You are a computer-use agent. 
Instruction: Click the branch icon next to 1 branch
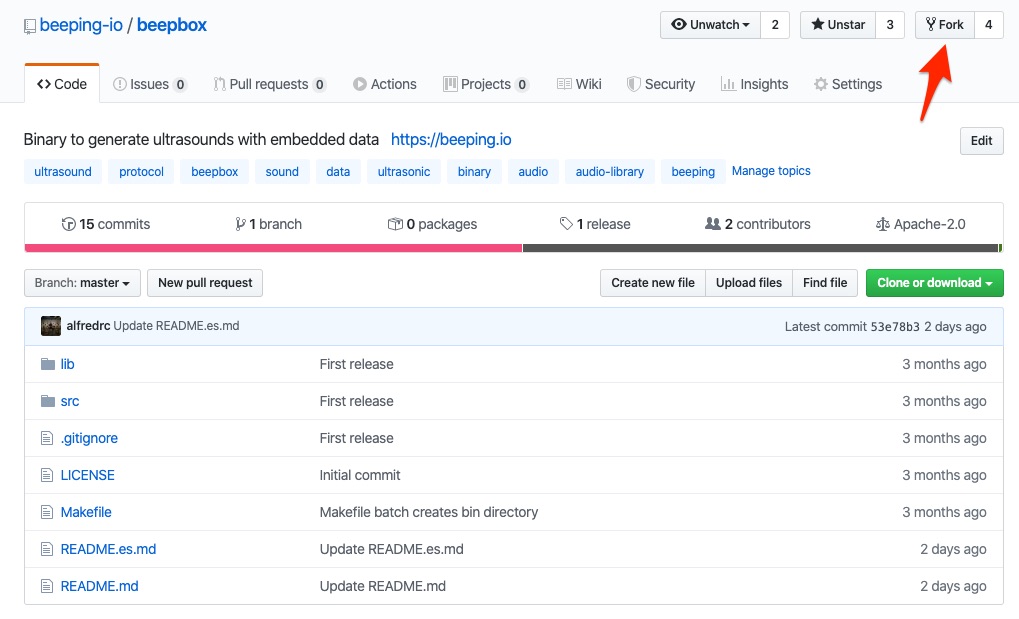240,224
